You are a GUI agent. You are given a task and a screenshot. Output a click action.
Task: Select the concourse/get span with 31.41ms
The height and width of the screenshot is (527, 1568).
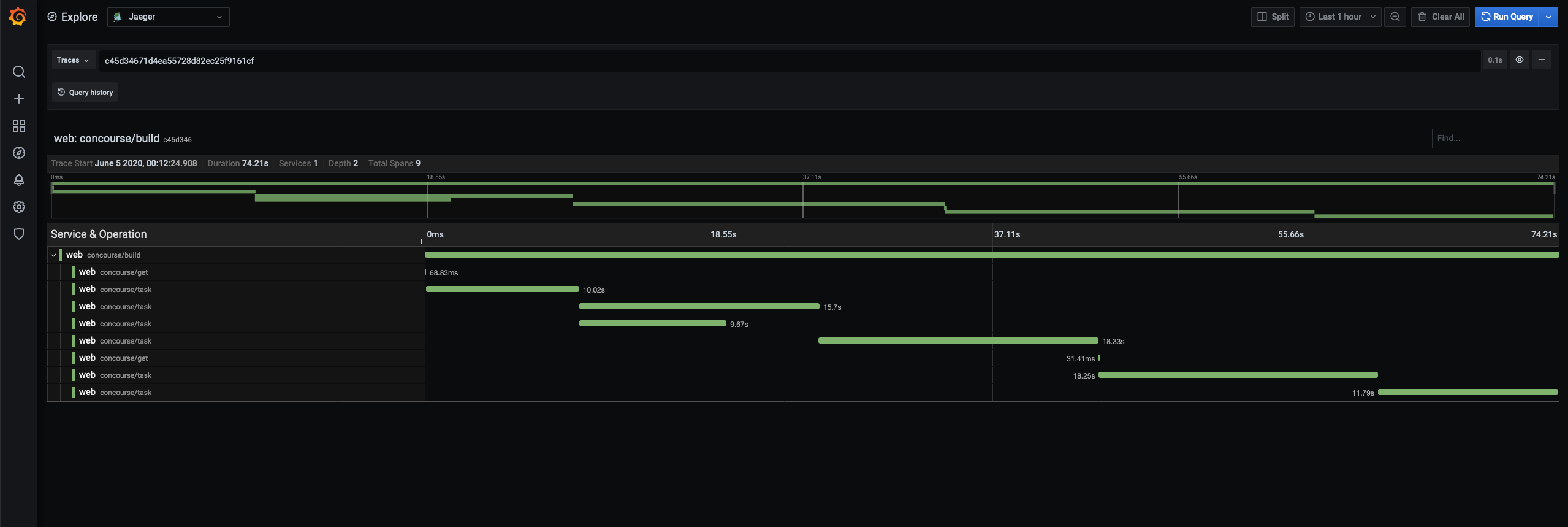pyautogui.click(x=236, y=358)
